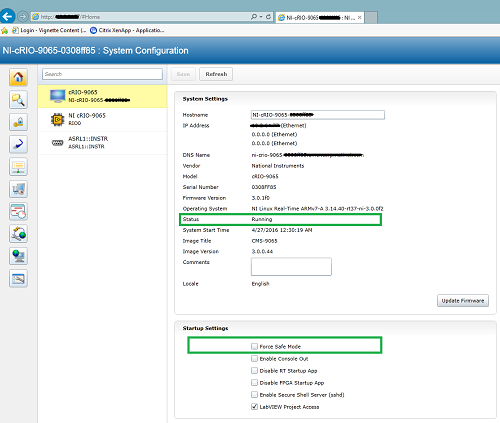The height and width of the screenshot is (423, 500).
Task: Open the bottom window-style sidebar icon
Action: click(18, 278)
